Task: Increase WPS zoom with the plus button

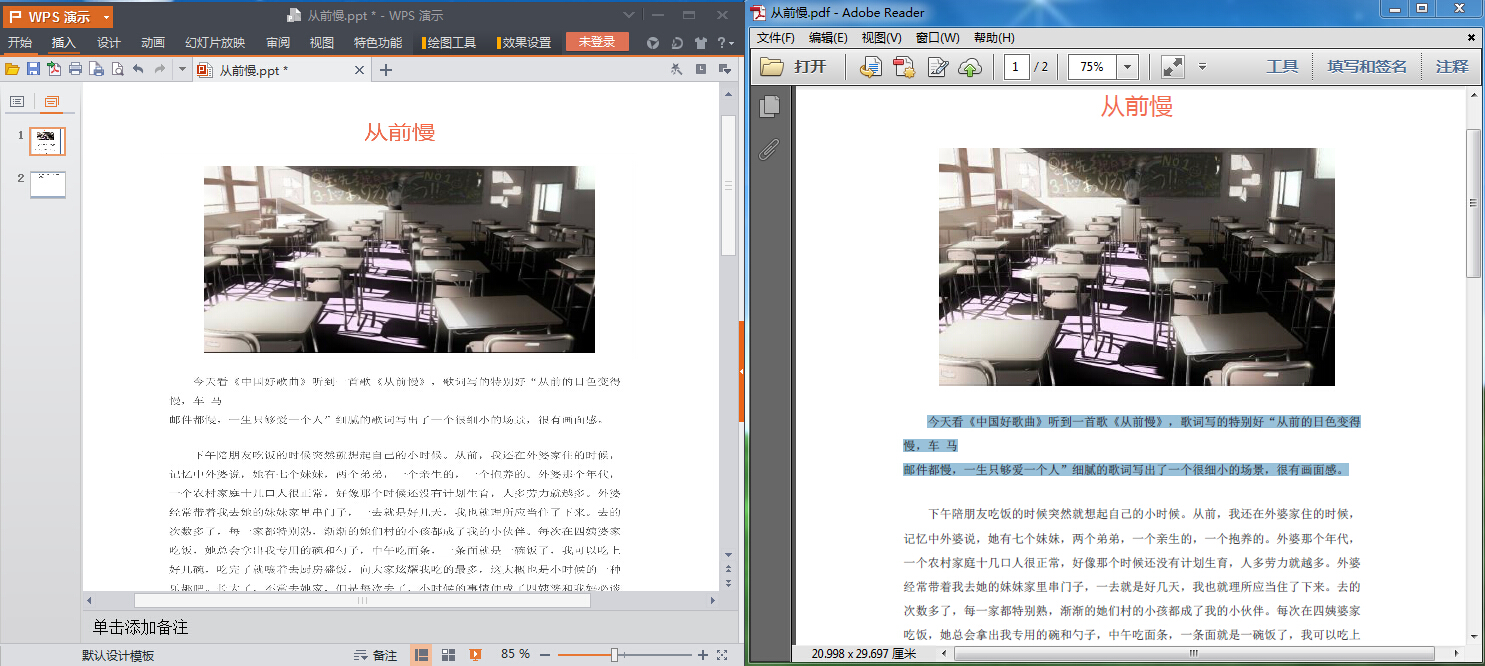Action: point(702,655)
